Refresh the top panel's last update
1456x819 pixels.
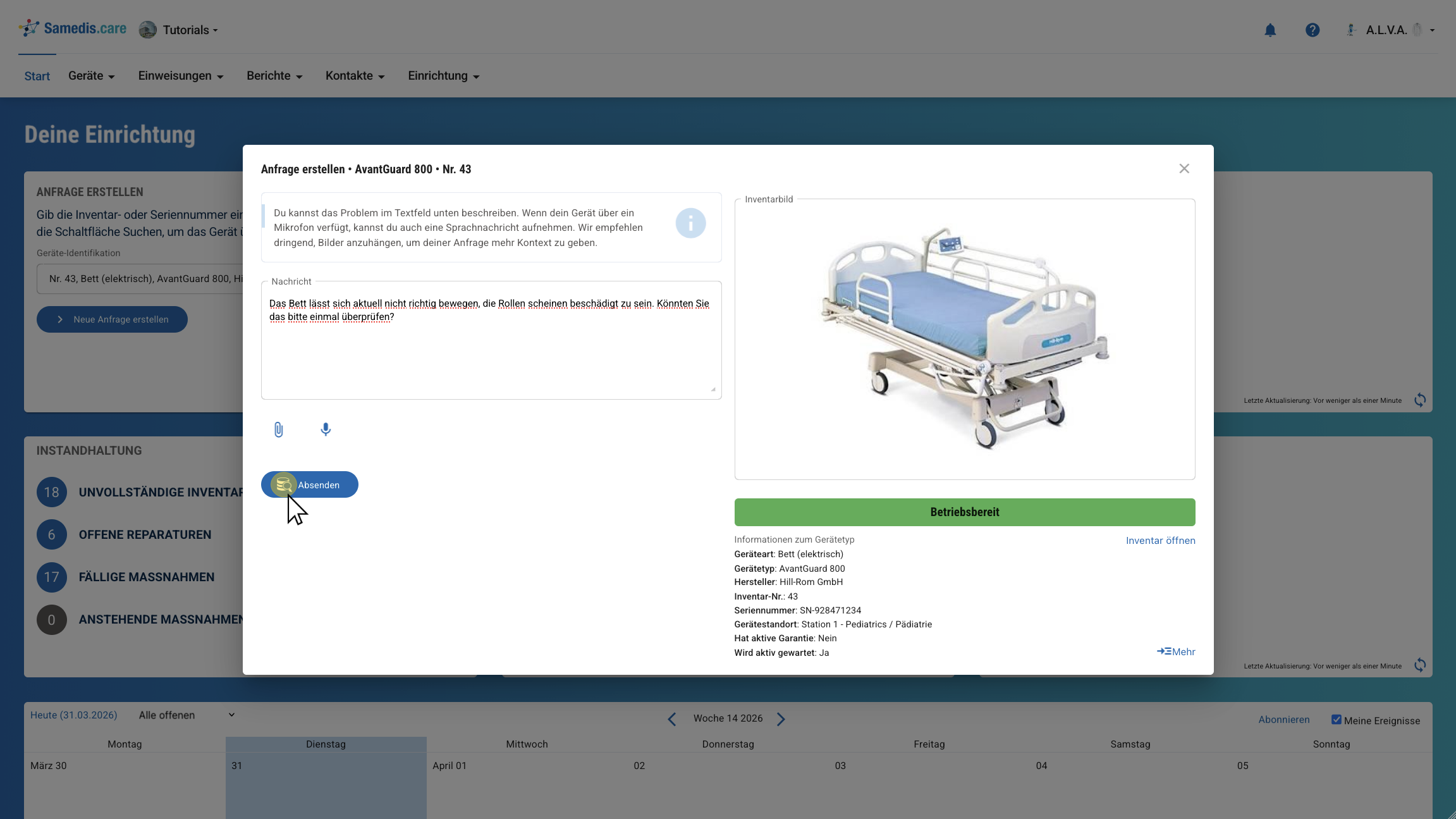pyautogui.click(x=1420, y=400)
